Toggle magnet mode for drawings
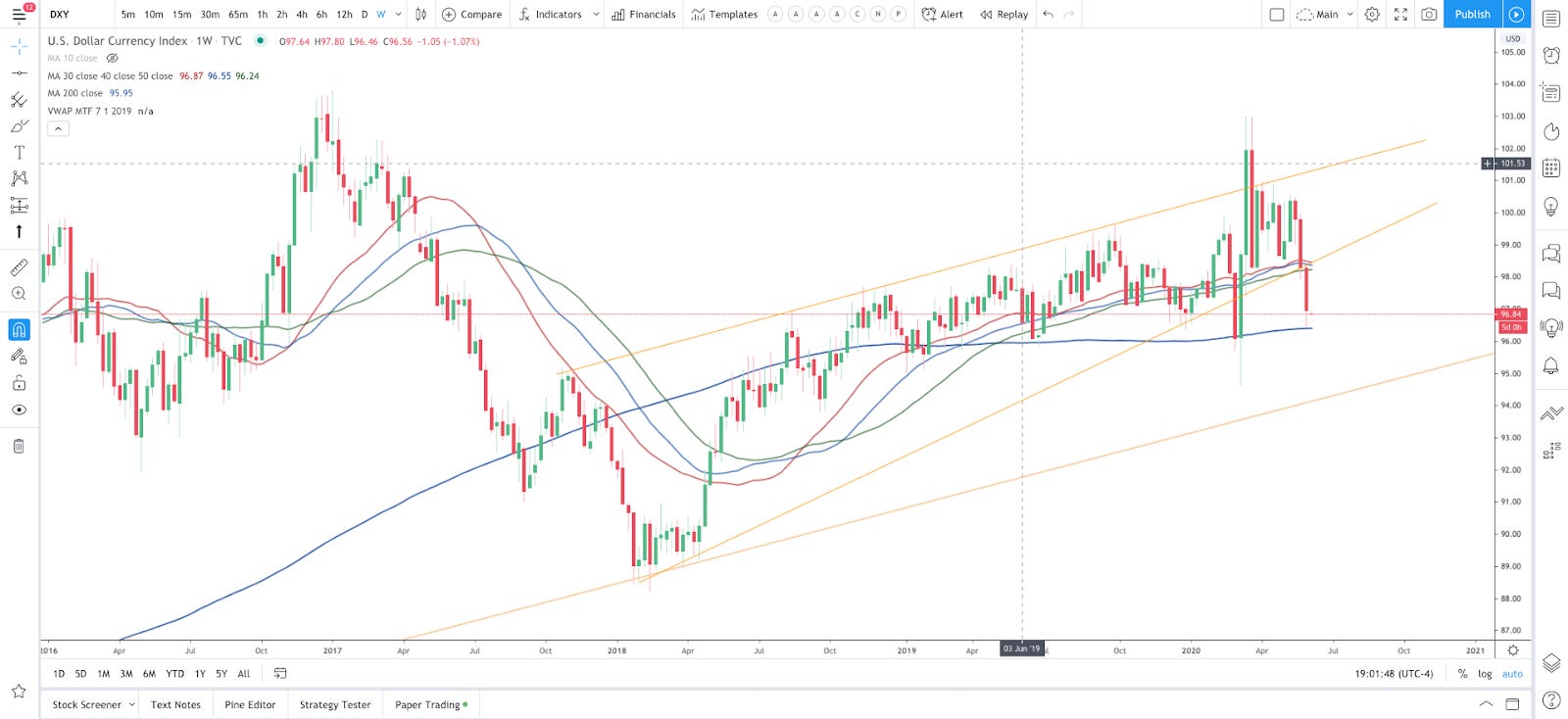Viewport: 1568px width, 719px height. click(19, 330)
